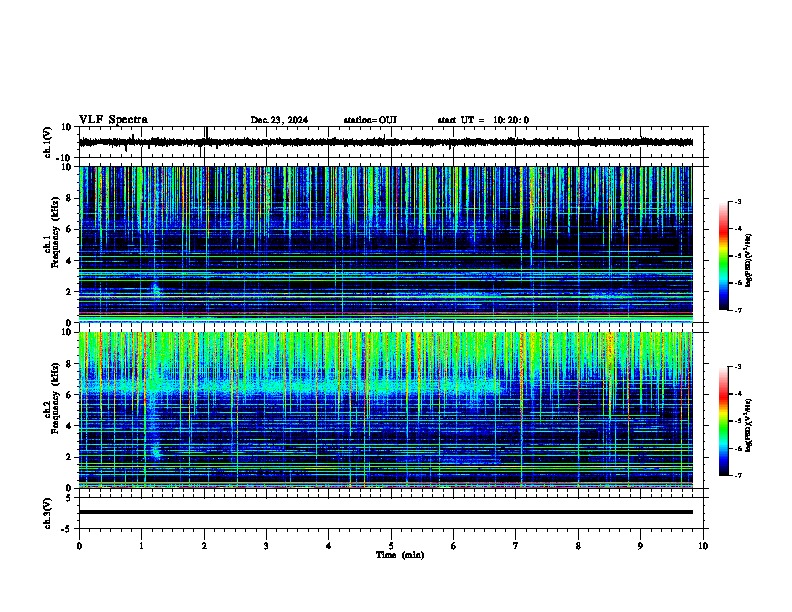The width and height of the screenshot is (792, 612).
Task: Click the ch.2 color scale bar
Action: pos(724,421)
